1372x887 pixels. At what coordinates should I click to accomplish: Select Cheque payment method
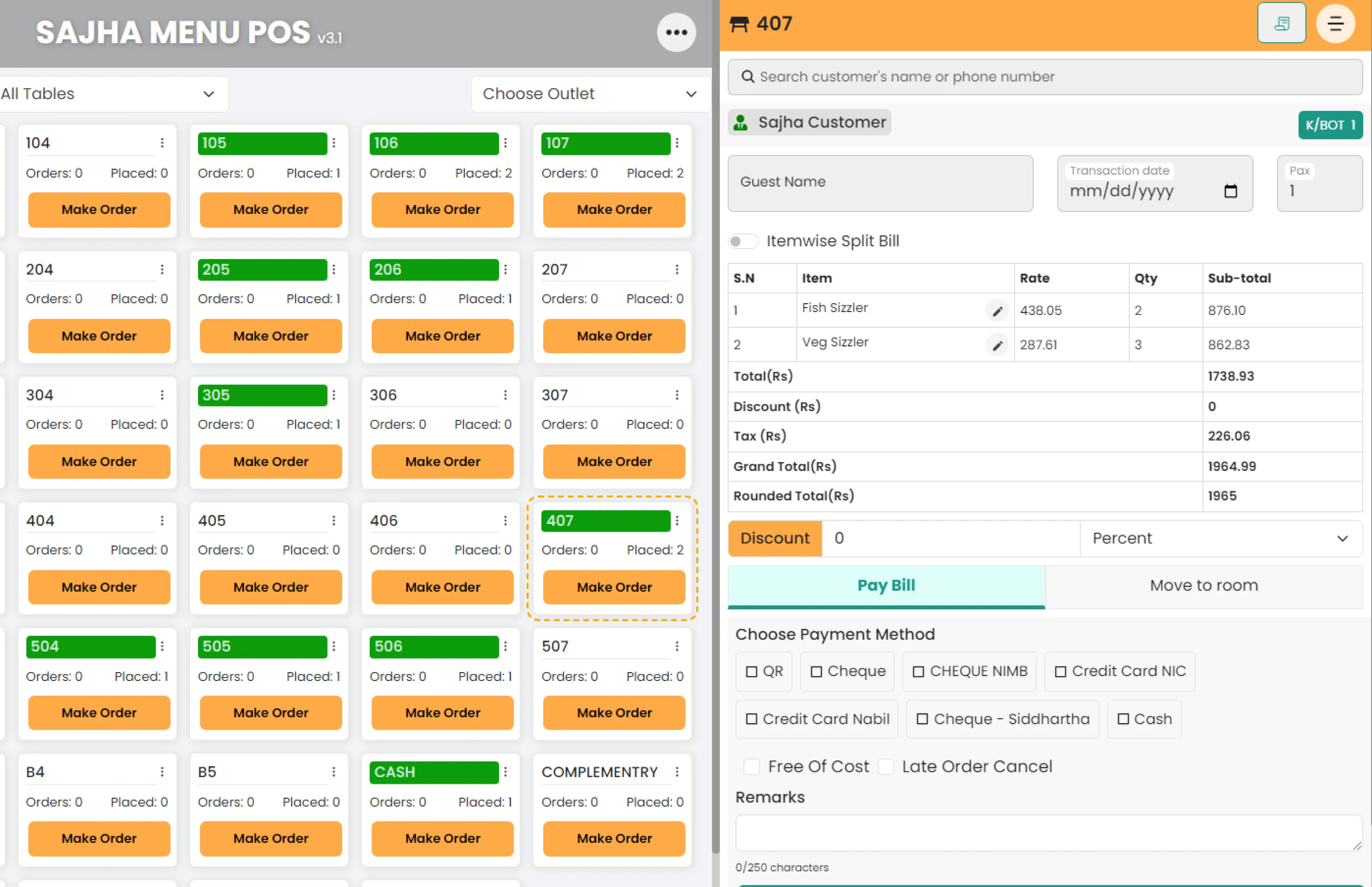tap(847, 672)
